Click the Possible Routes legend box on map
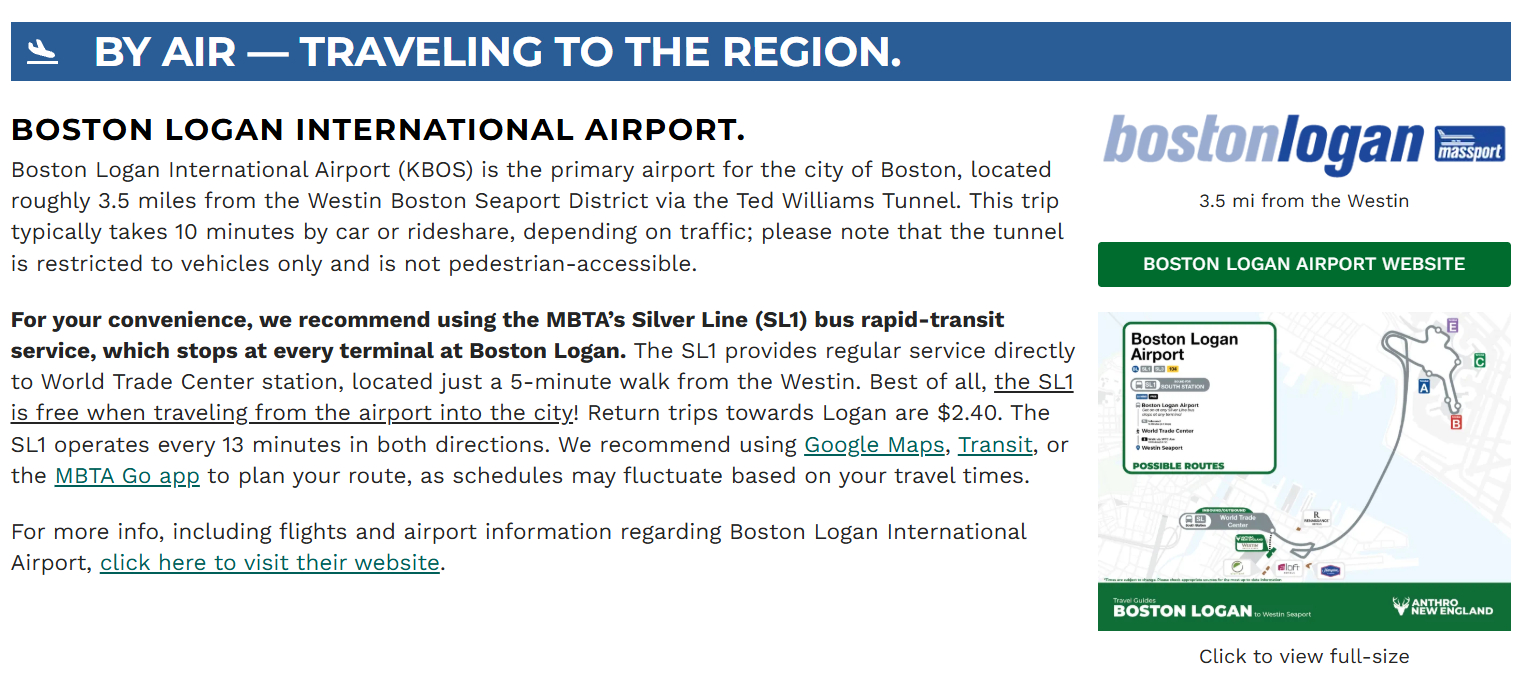The image size is (1538, 692). pos(1199,397)
